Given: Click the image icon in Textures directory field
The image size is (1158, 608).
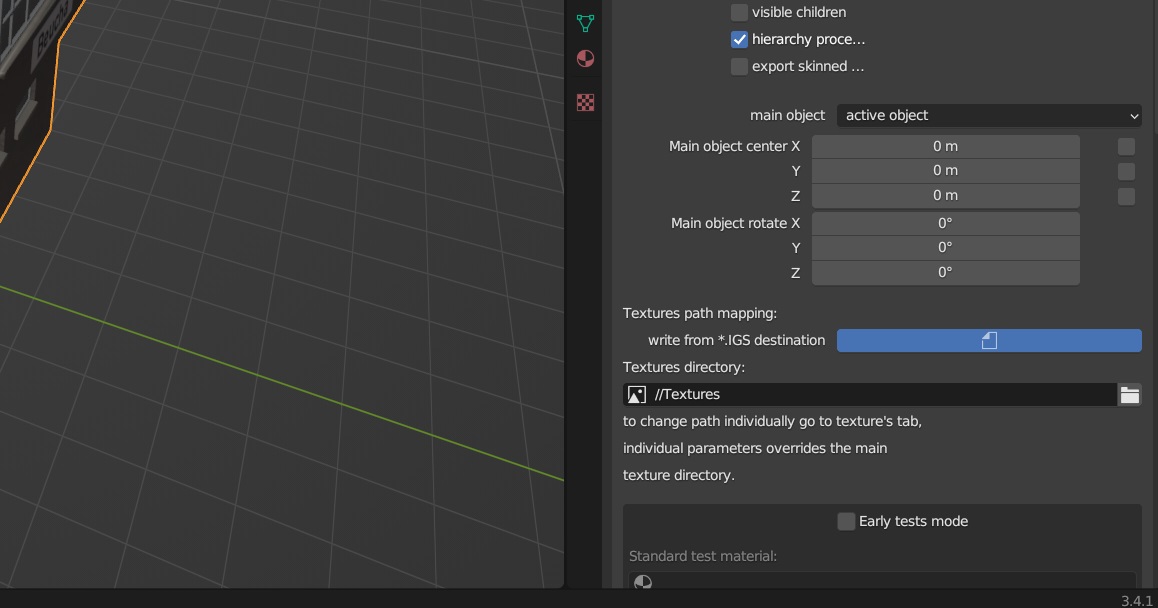Looking at the screenshot, I should click(636, 395).
